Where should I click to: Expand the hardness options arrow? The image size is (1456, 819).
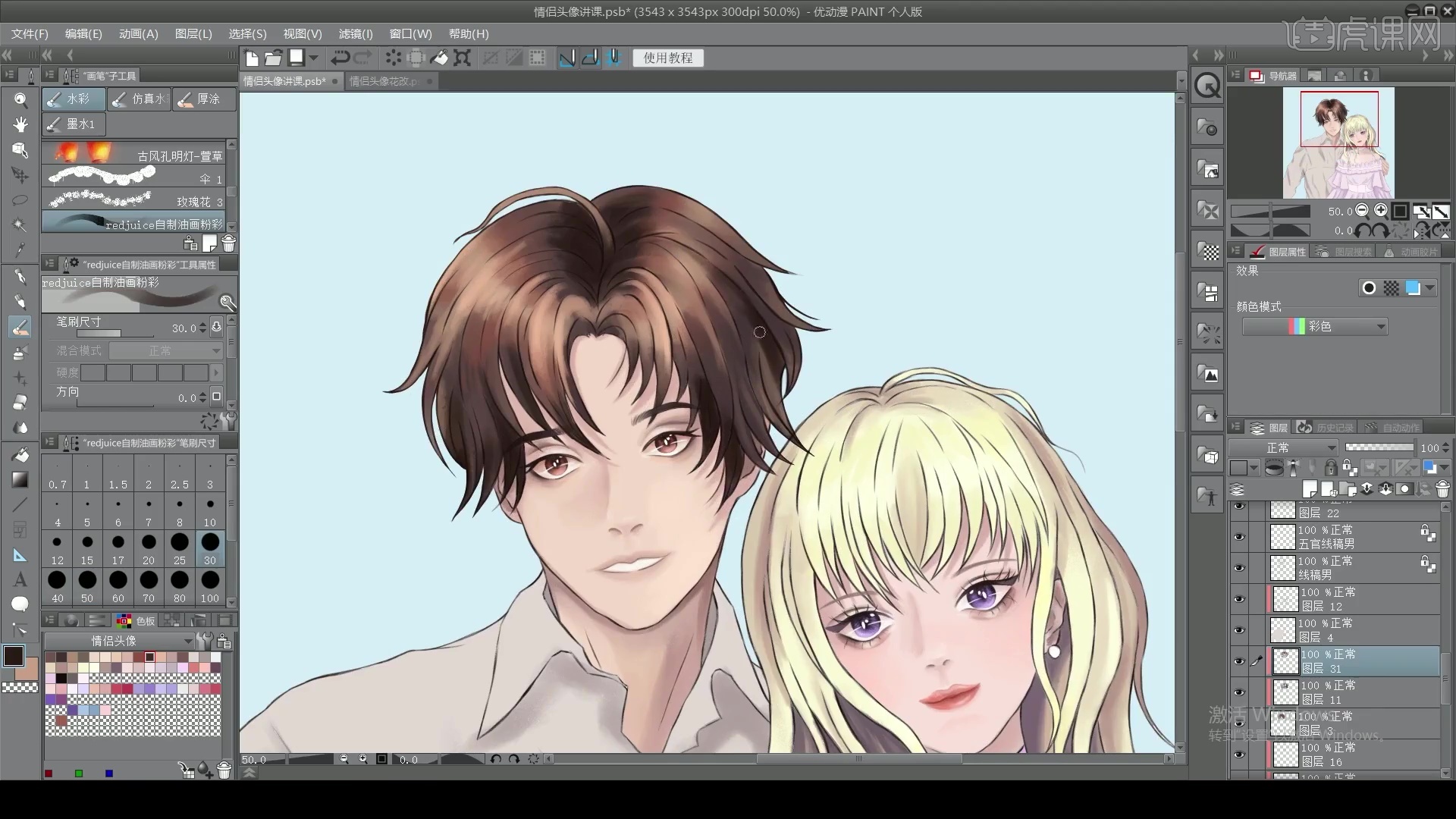pos(217,372)
